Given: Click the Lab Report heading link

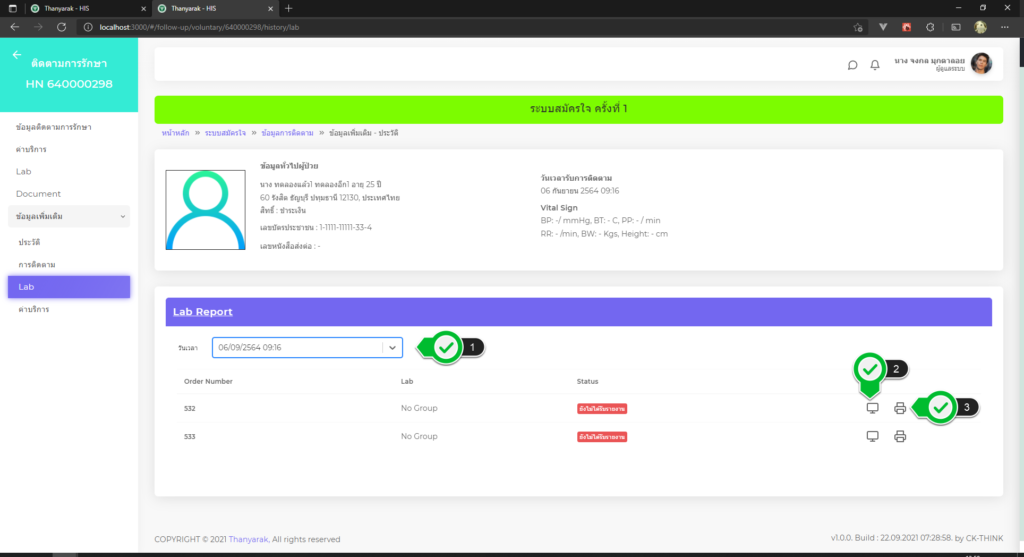Looking at the screenshot, I should pyautogui.click(x=202, y=312).
